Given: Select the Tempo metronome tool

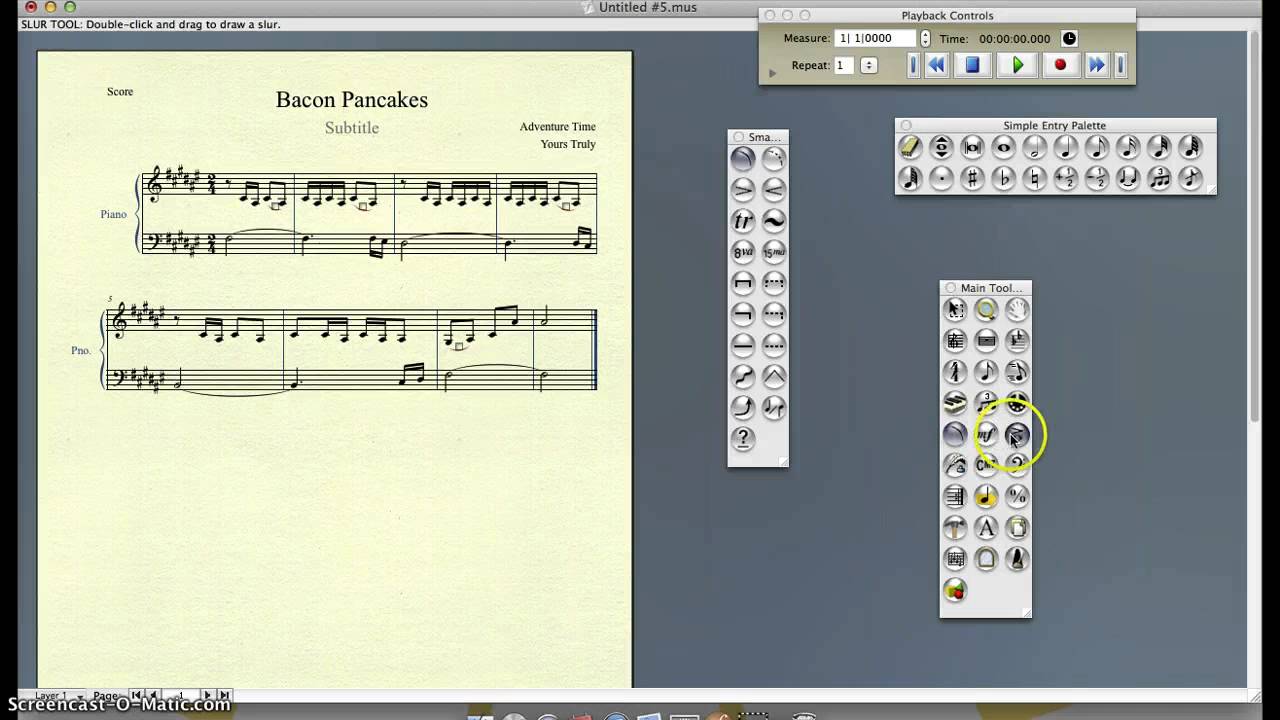Looking at the screenshot, I should (x=1017, y=558).
